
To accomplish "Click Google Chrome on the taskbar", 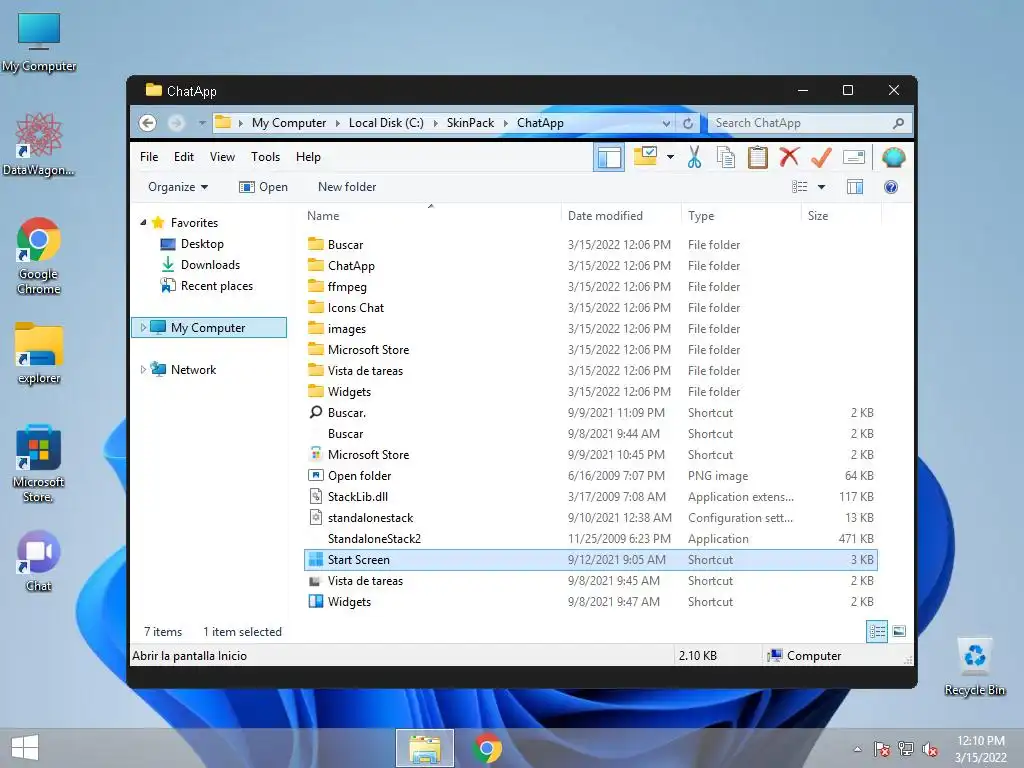I will [x=487, y=748].
